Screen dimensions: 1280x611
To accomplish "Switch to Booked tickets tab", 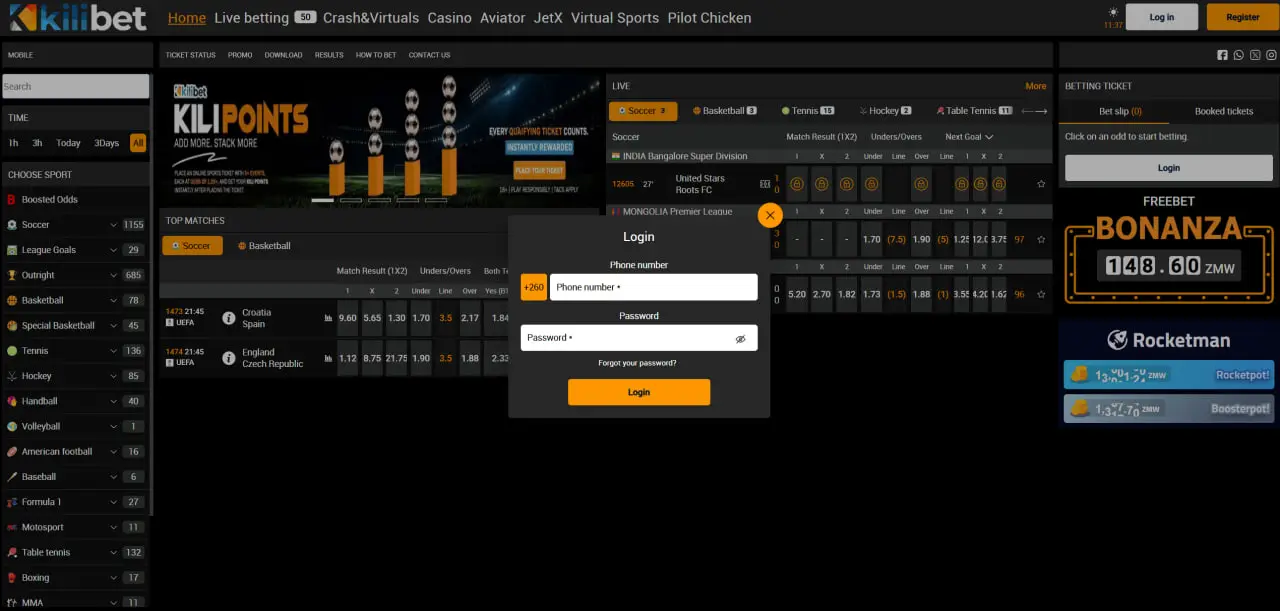I will [x=1223, y=111].
